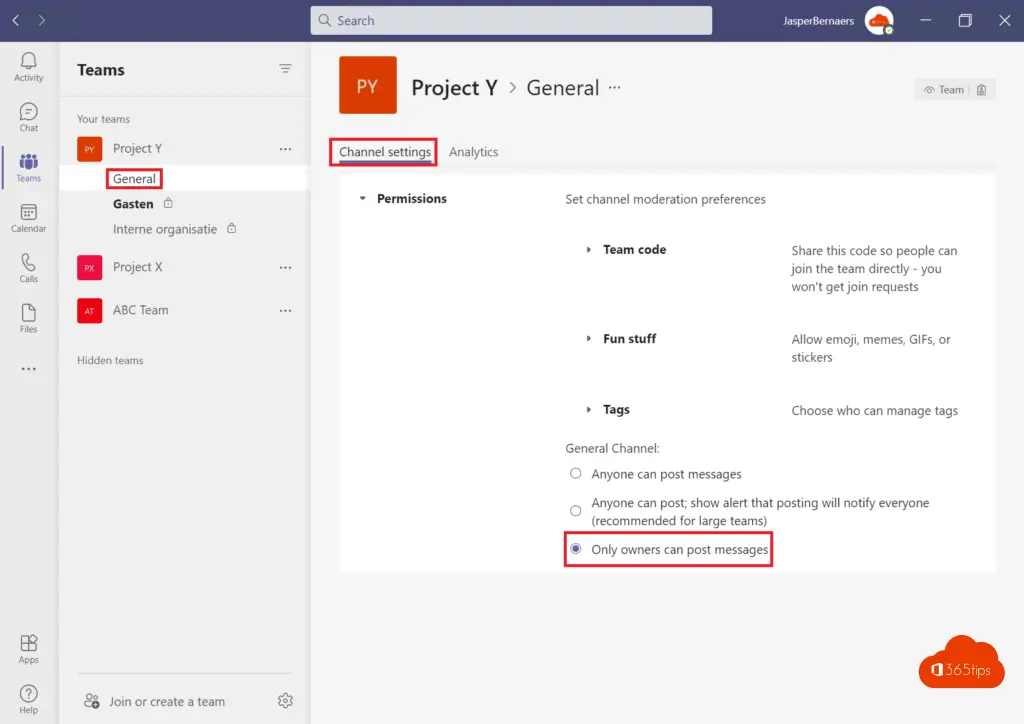1024x724 pixels.
Task: Collapse the Permissions section
Action: 362,198
